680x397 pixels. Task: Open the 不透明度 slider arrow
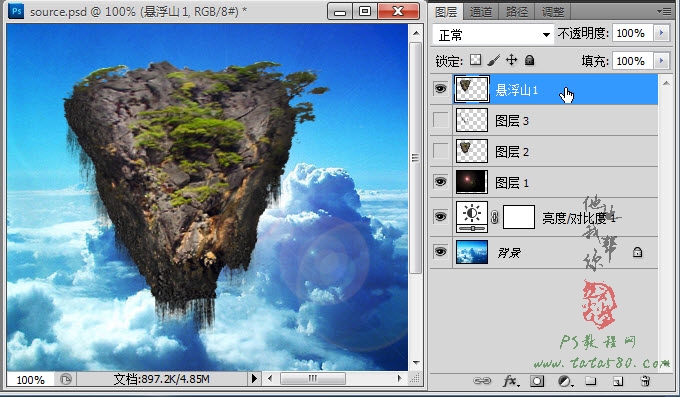[x=661, y=33]
